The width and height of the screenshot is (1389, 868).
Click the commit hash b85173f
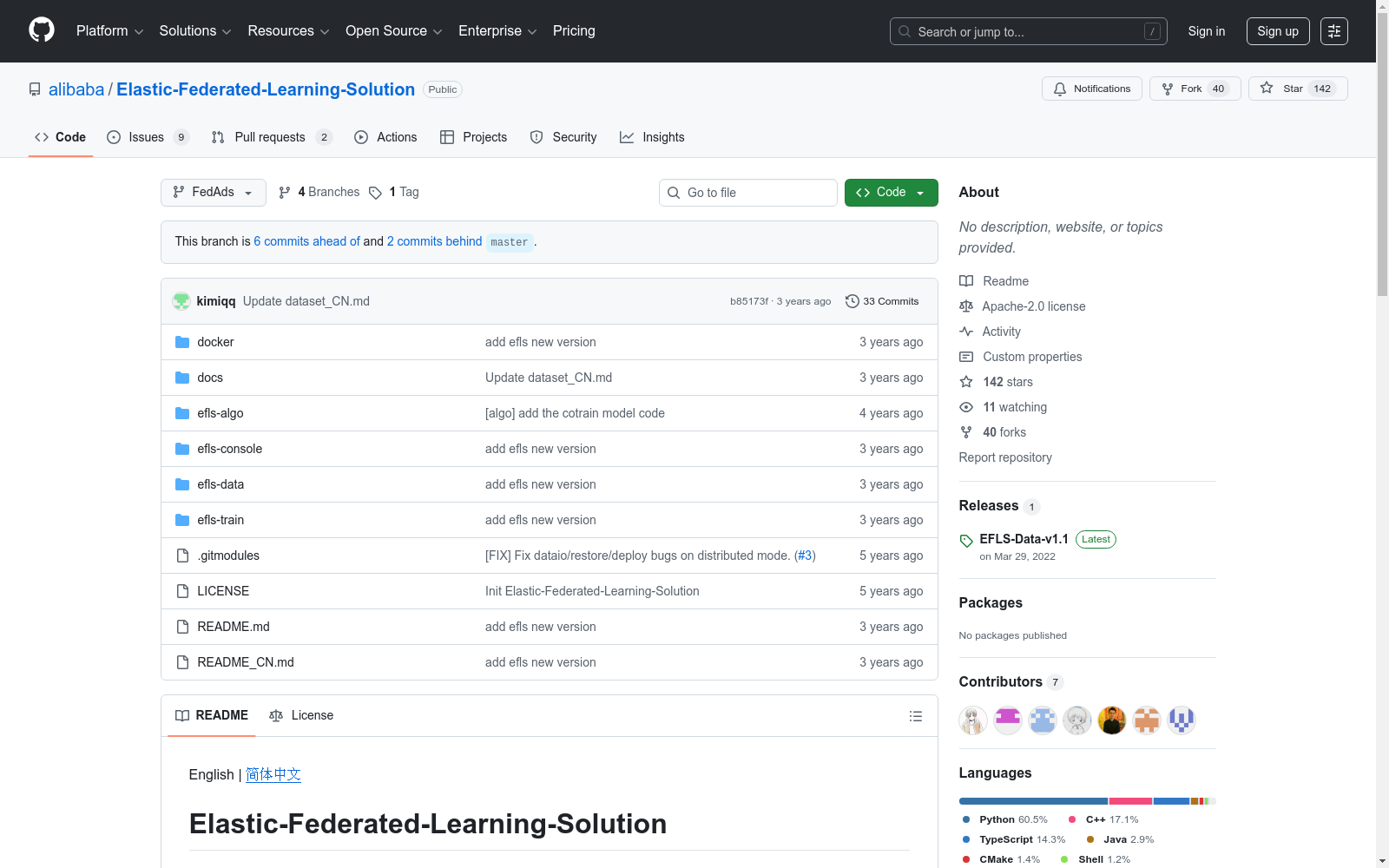pyautogui.click(x=749, y=301)
